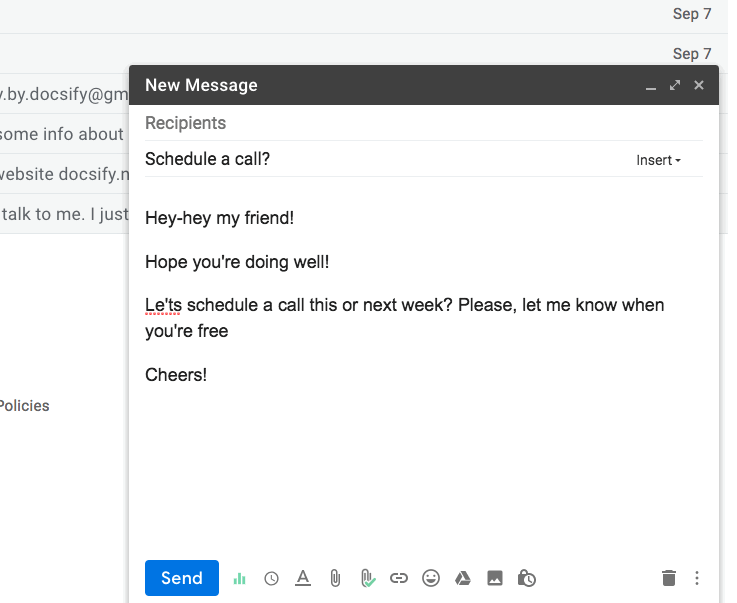The width and height of the screenshot is (737, 603).
Task: Close the New Message window
Action: pyautogui.click(x=699, y=86)
